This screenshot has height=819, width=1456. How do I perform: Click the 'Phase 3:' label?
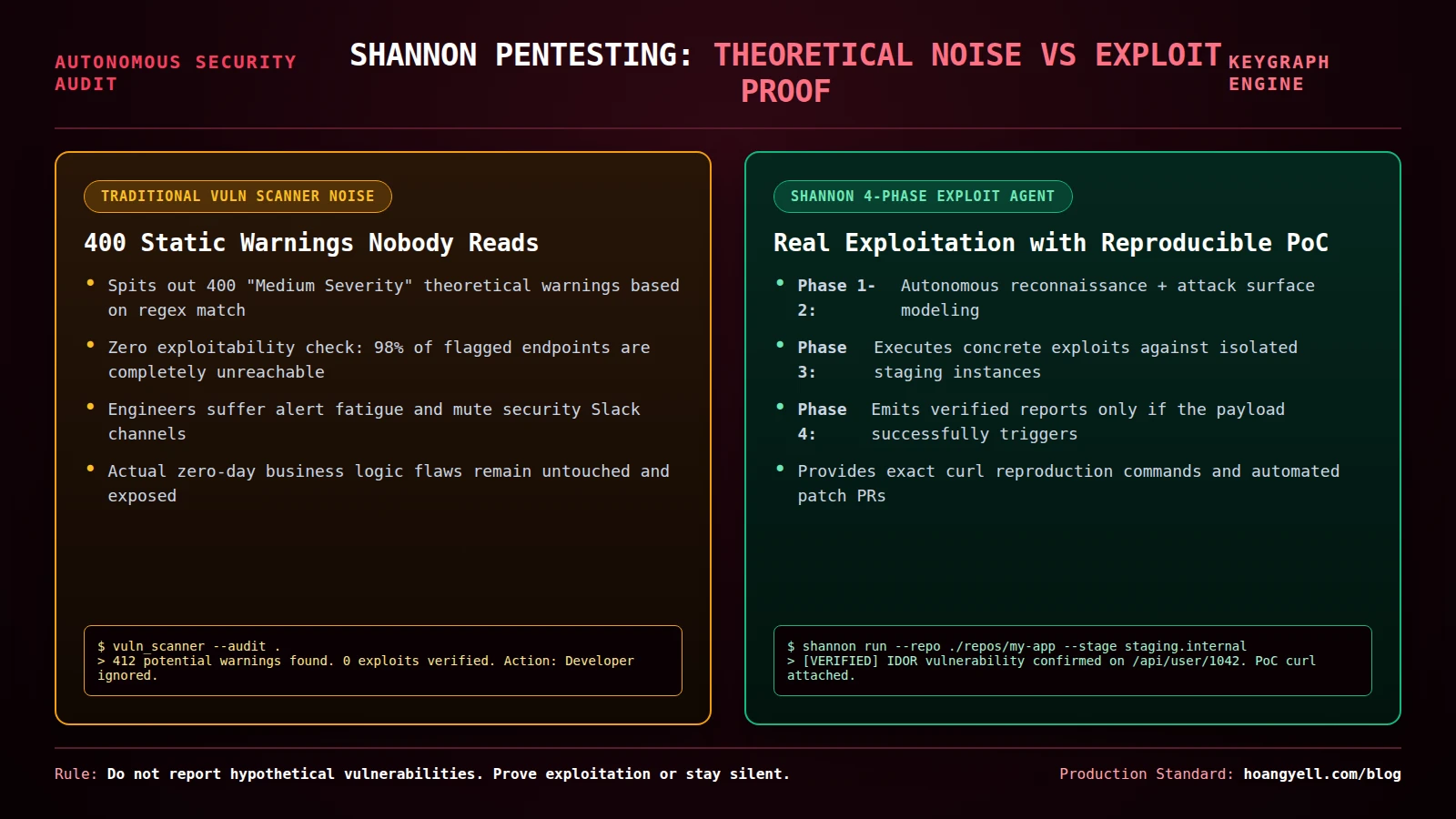click(x=822, y=359)
